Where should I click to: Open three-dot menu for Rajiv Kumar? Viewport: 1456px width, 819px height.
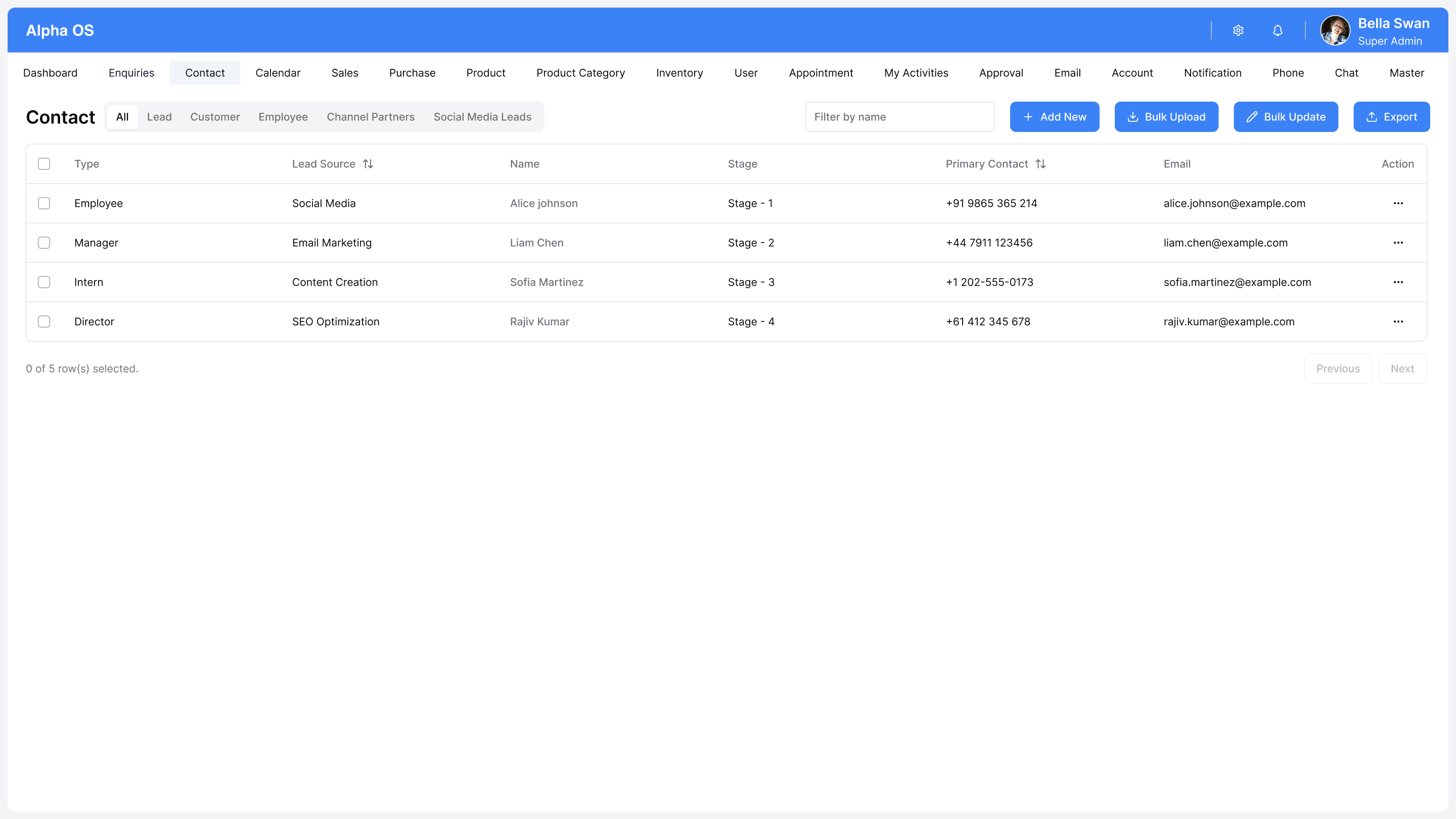[x=1398, y=322]
